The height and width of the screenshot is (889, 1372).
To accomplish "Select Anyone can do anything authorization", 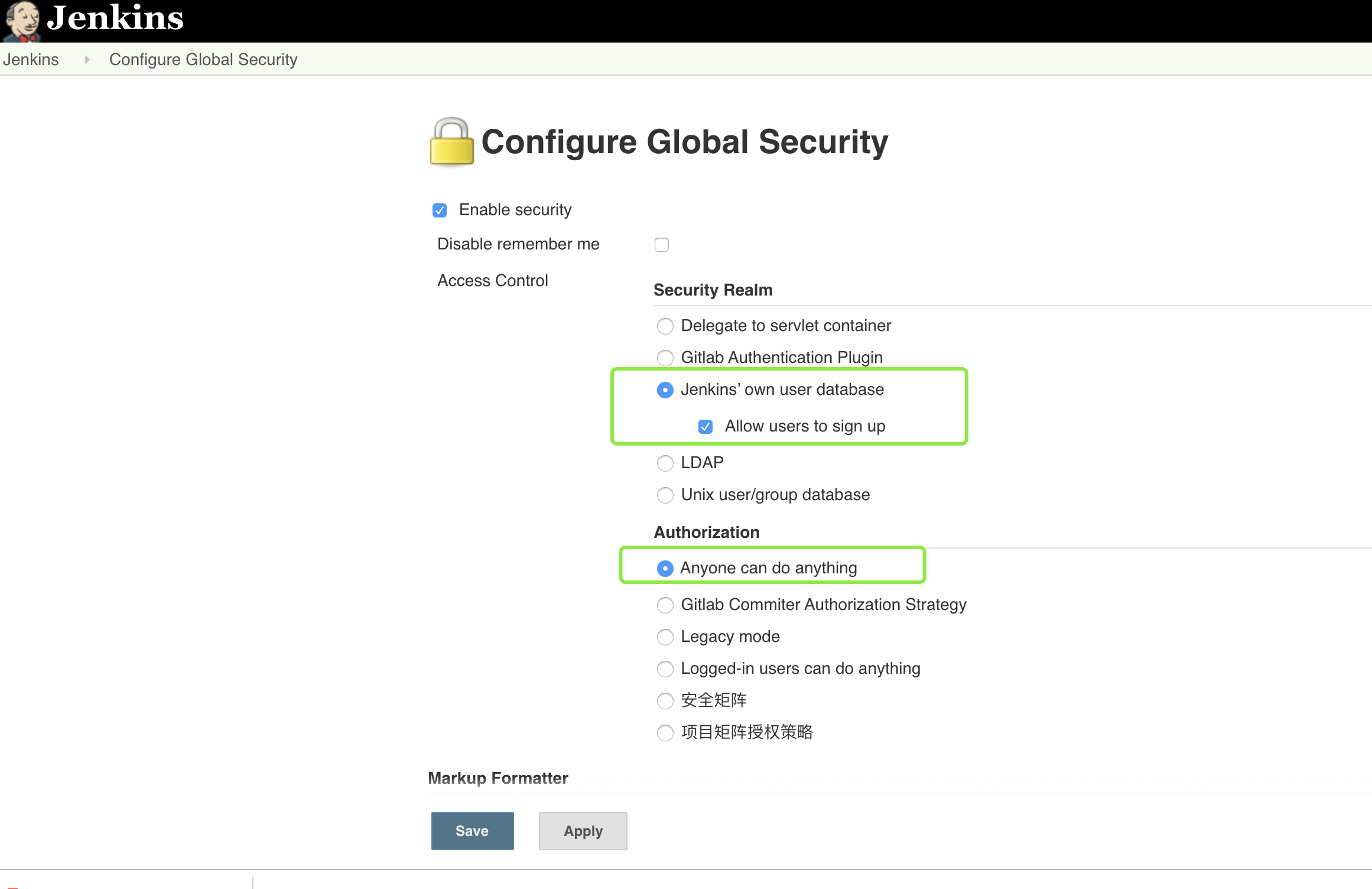I will (x=665, y=569).
